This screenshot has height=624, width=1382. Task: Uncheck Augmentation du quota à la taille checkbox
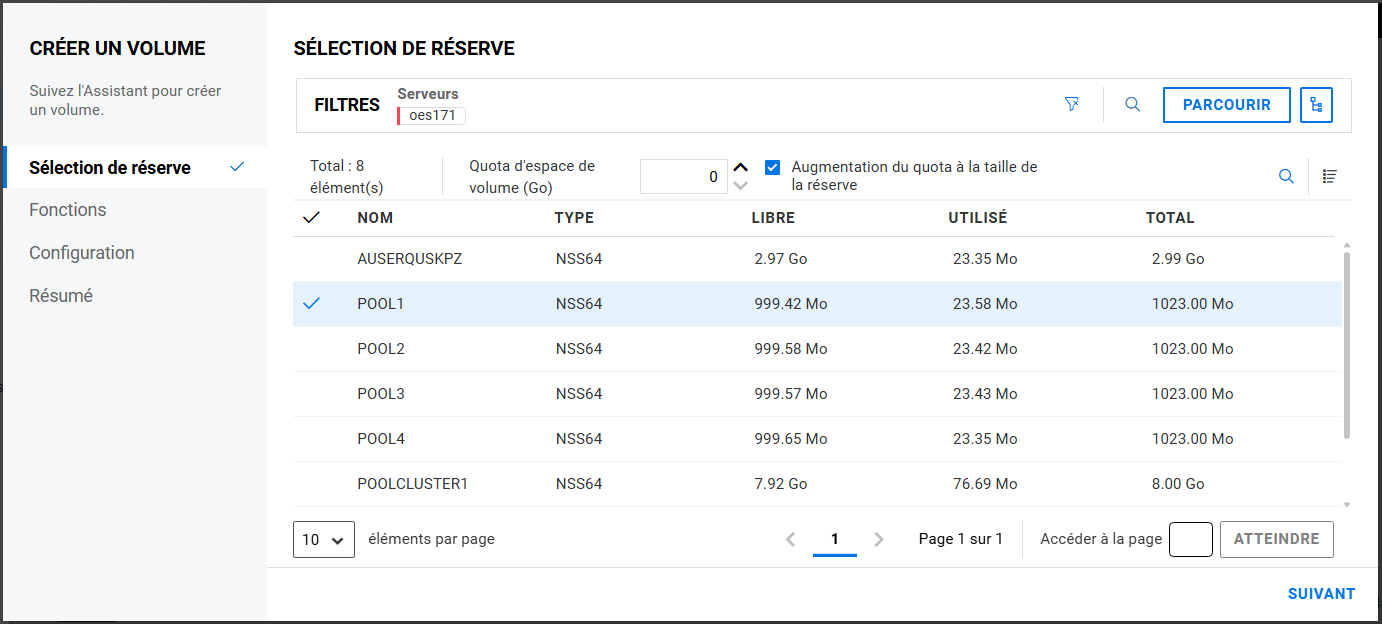tap(772, 168)
